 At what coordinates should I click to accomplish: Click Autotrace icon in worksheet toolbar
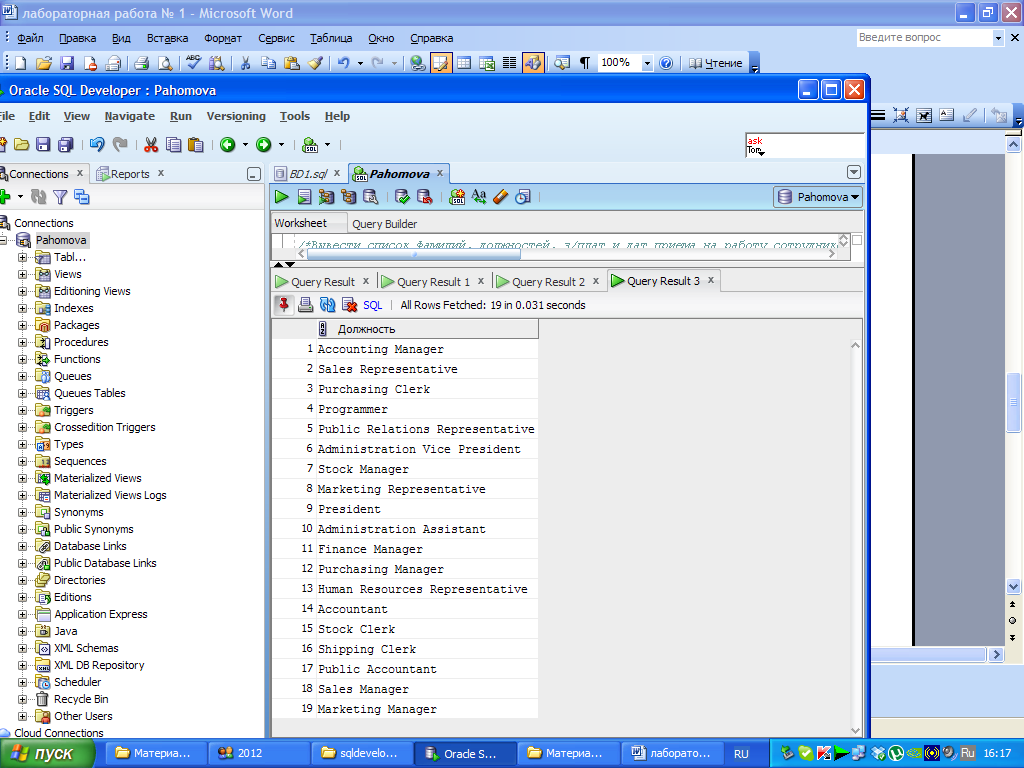(x=326, y=197)
